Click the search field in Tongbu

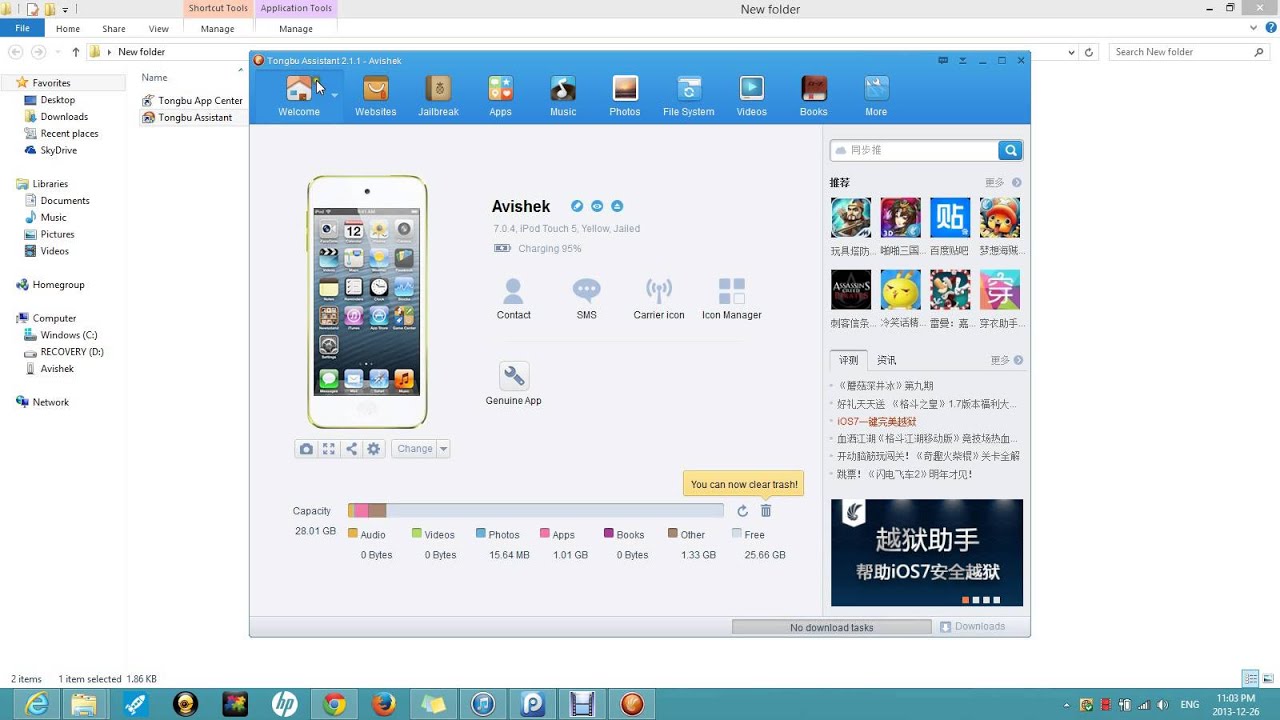pyautogui.click(x=914, y=150)
